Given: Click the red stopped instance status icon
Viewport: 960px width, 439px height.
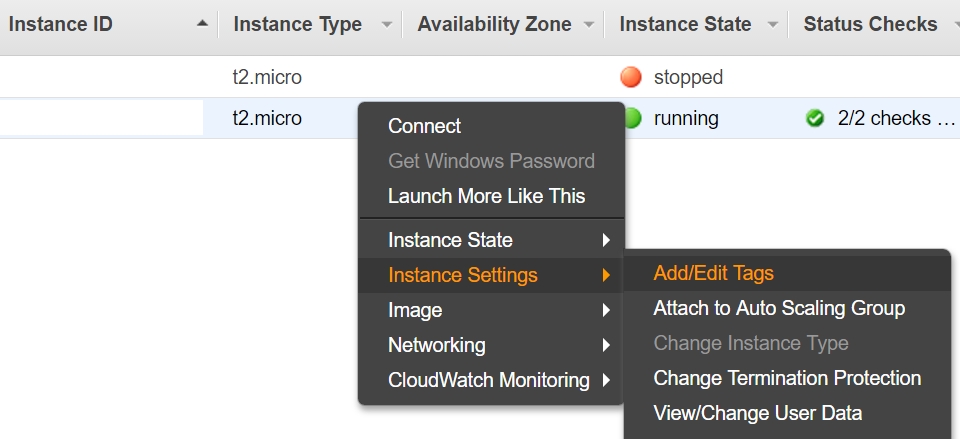Looking at the screenshot, I should click(x=630, y=77).
